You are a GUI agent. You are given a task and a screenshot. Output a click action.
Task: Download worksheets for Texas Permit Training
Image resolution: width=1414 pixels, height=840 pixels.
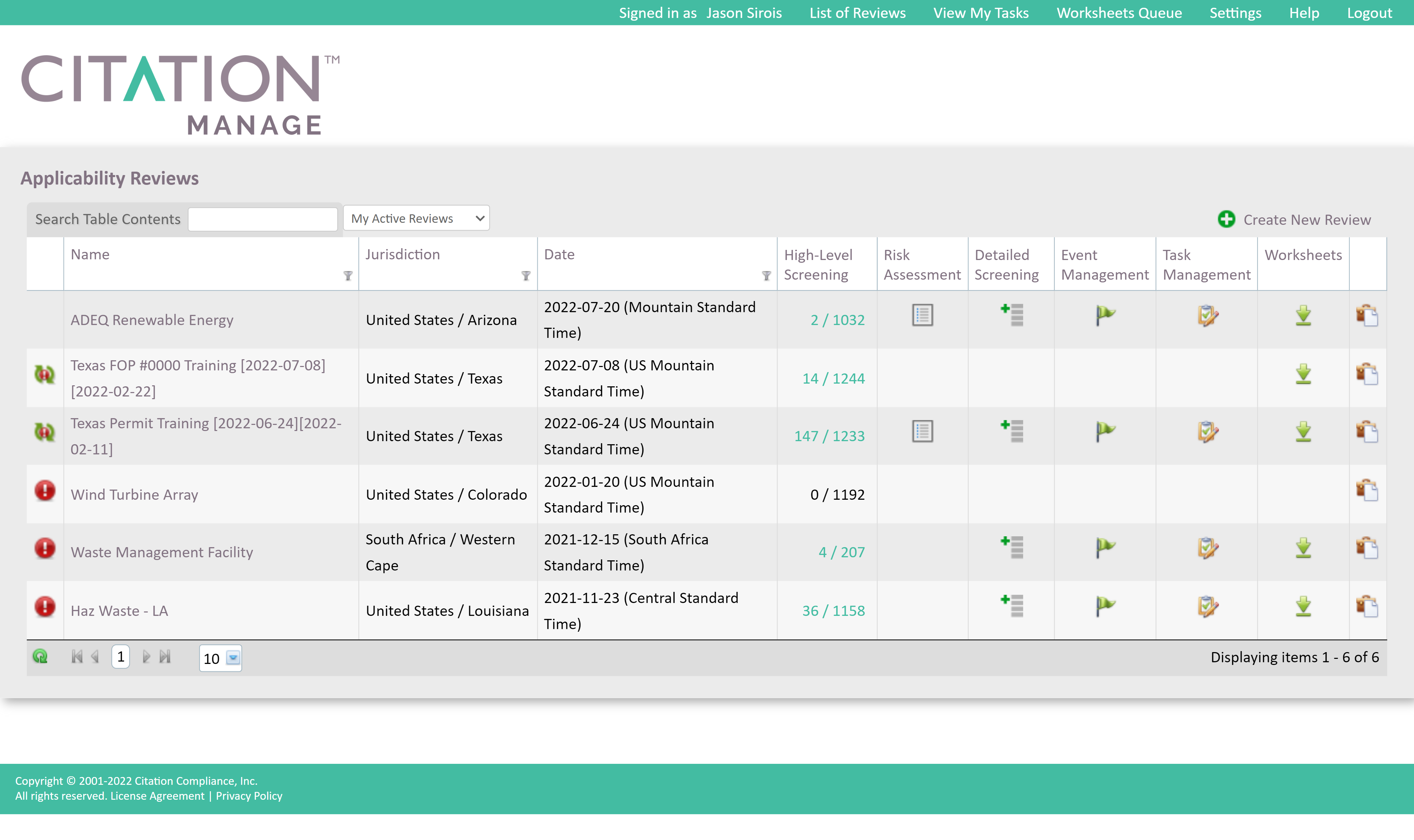[x=1303, y=432]
